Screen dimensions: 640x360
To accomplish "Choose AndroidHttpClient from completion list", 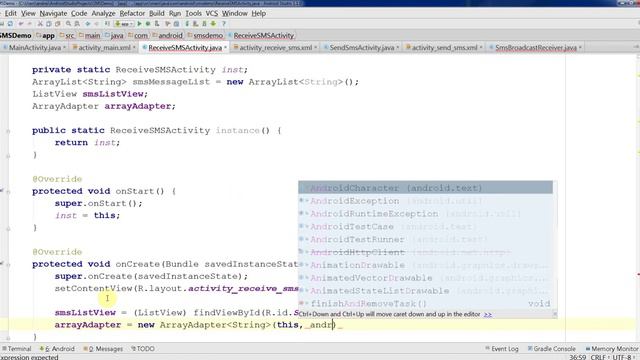I will click(x=425, y=252).
